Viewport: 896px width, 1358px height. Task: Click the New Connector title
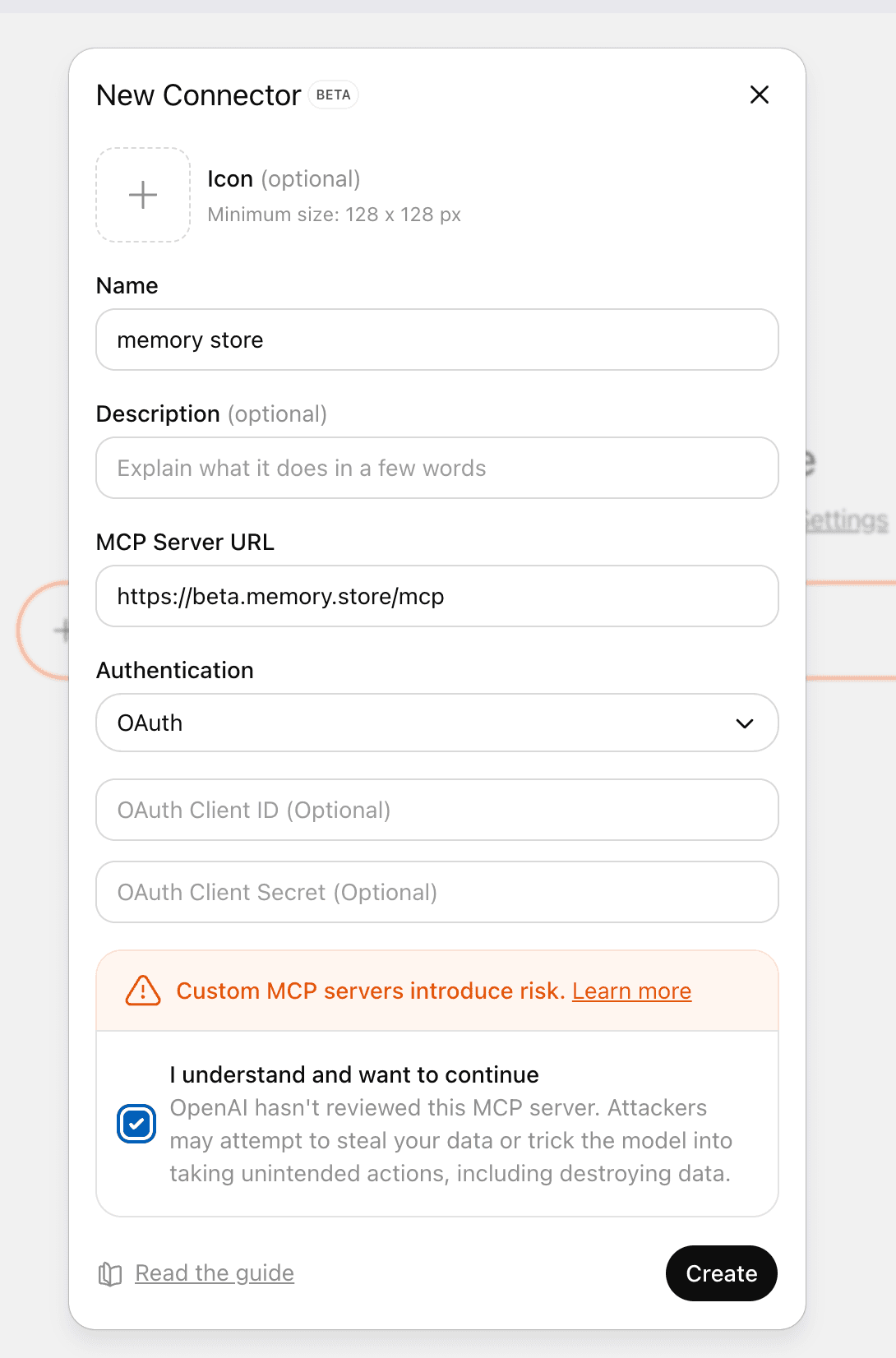click(x=199, y=95)
